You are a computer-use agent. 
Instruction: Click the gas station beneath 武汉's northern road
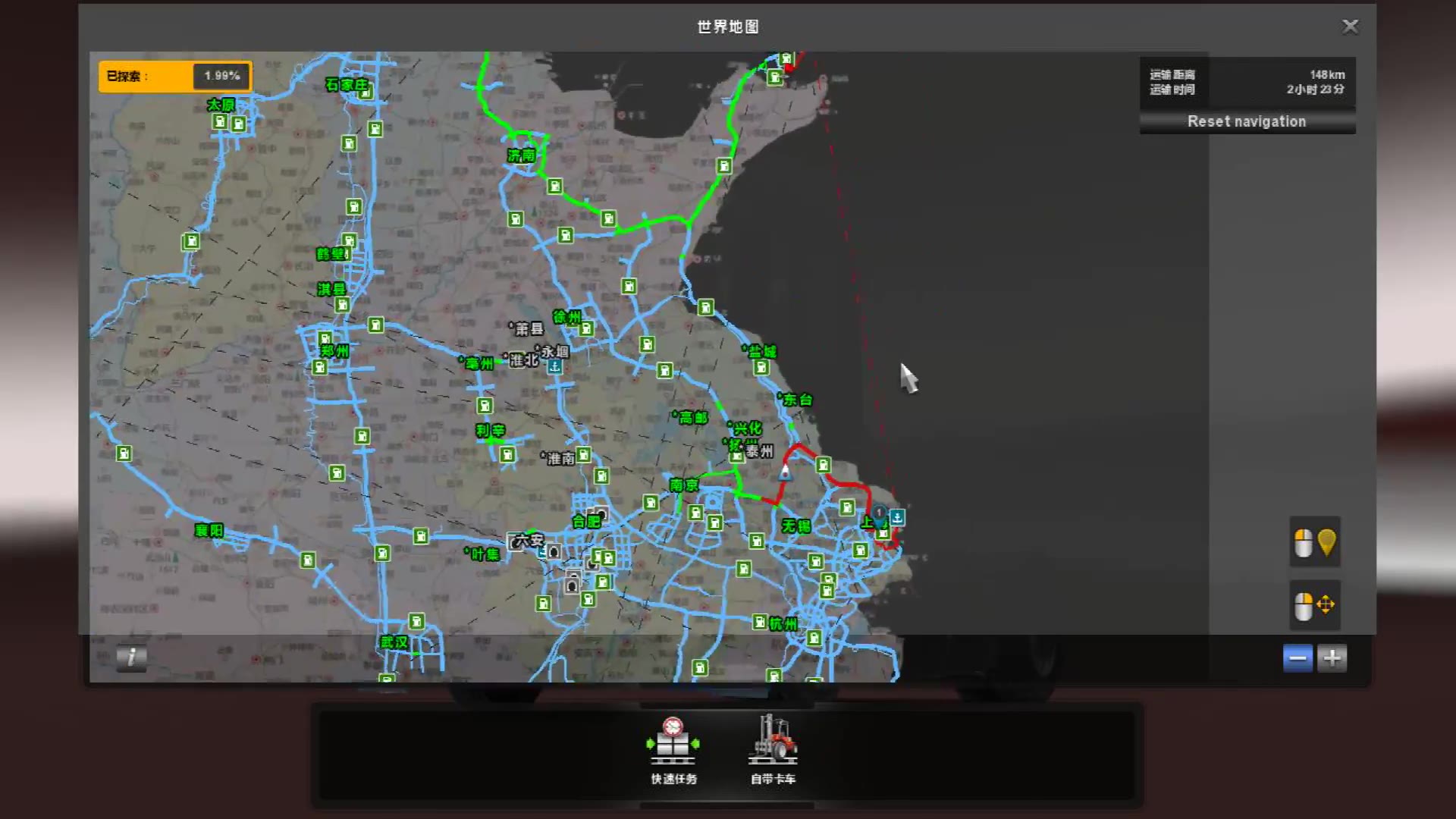[416, 622]
